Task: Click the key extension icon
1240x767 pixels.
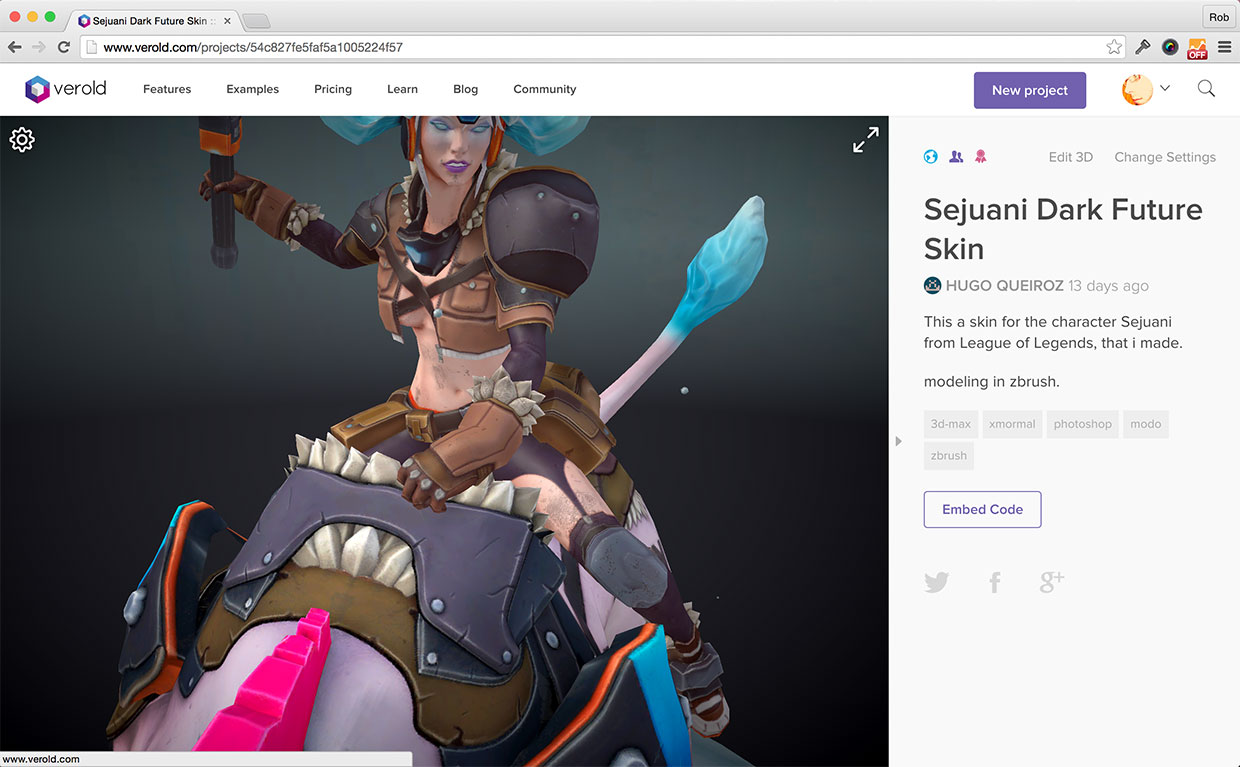Action: [1144, 47]
